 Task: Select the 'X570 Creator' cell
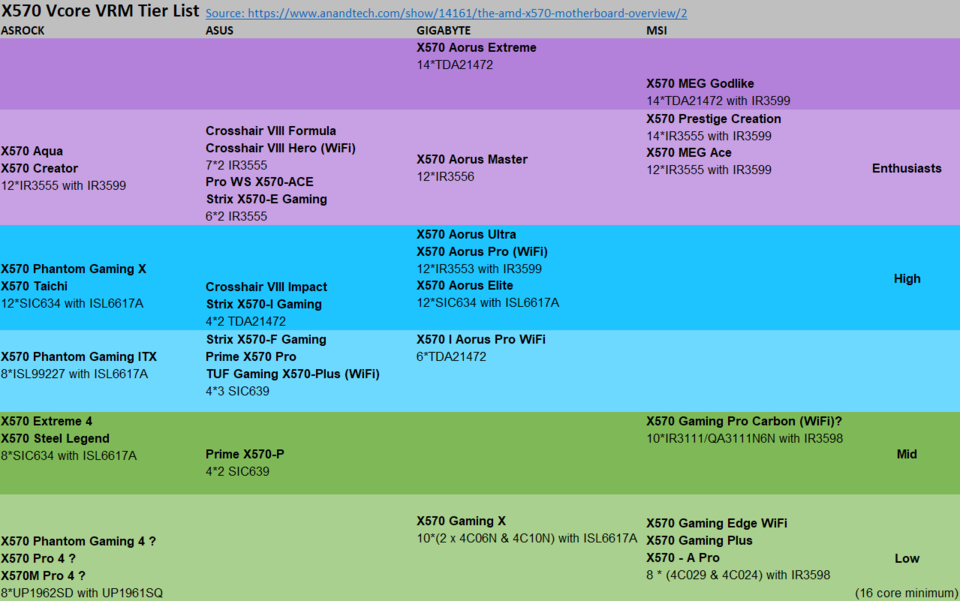39,168
